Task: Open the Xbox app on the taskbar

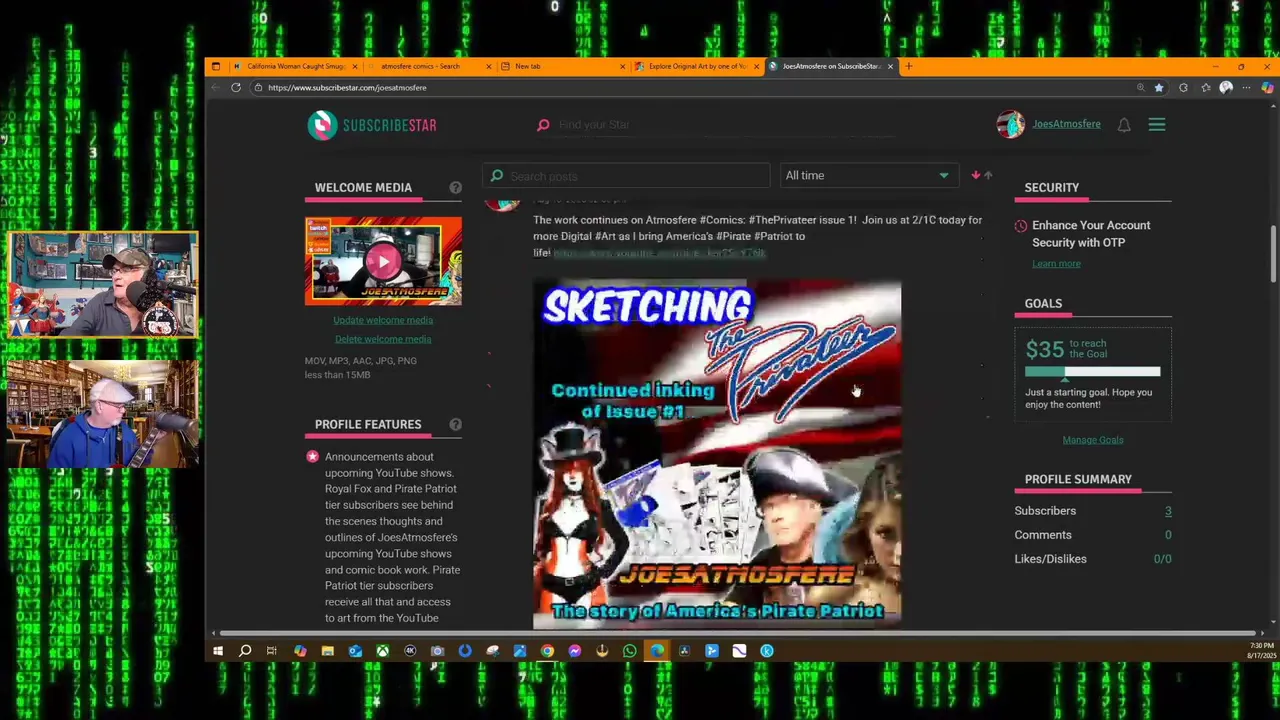Action: coord(382,651)
